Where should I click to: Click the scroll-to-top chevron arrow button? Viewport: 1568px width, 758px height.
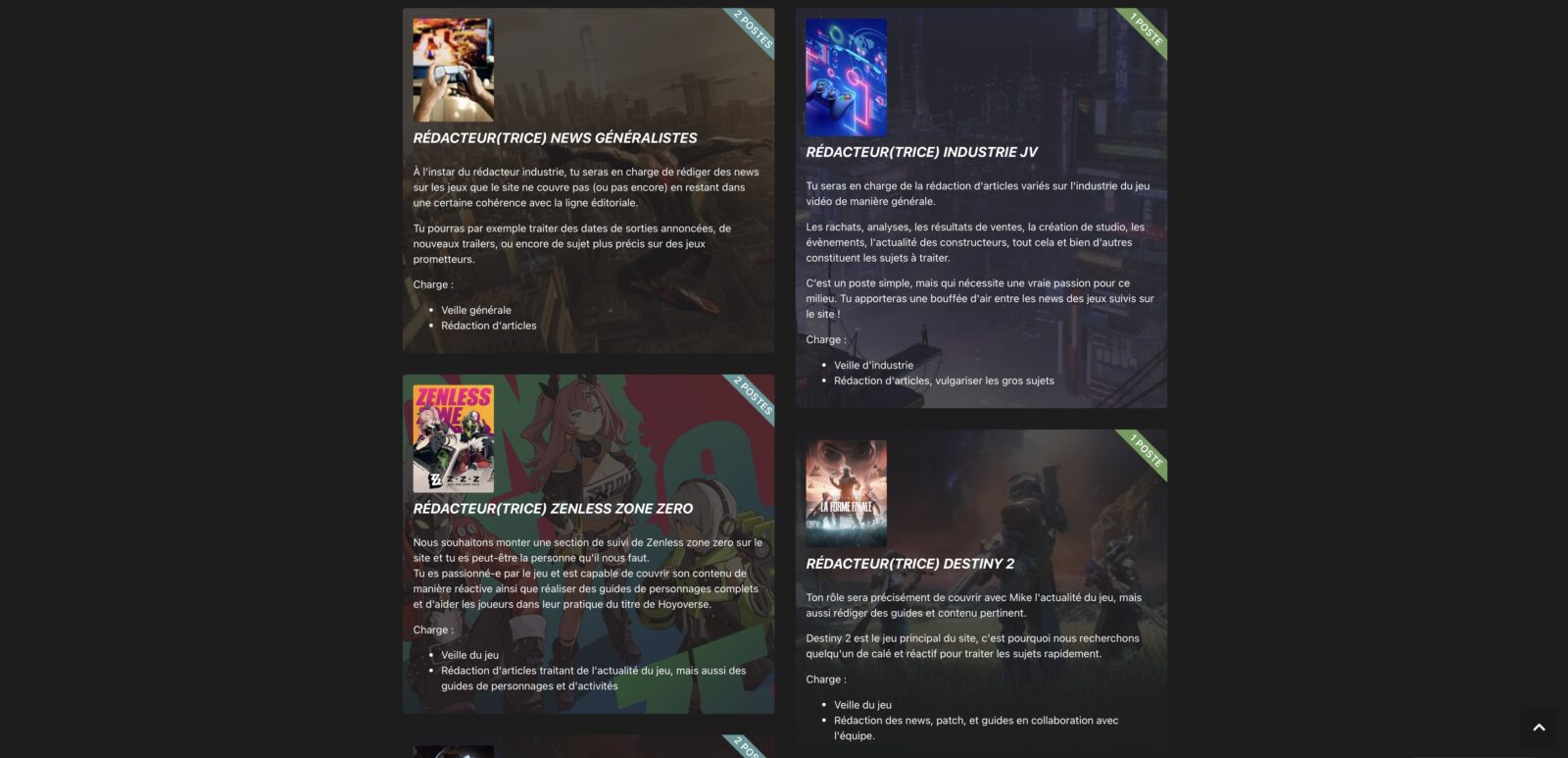click(x=1539, y=727)
